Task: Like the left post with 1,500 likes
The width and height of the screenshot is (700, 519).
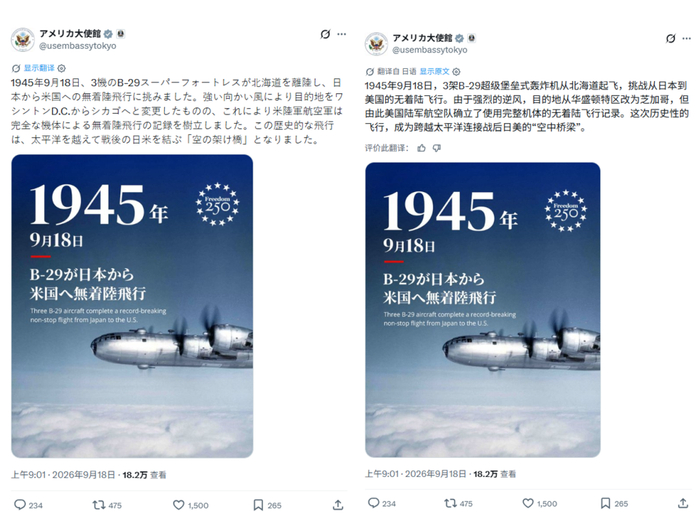Action: 179,505
